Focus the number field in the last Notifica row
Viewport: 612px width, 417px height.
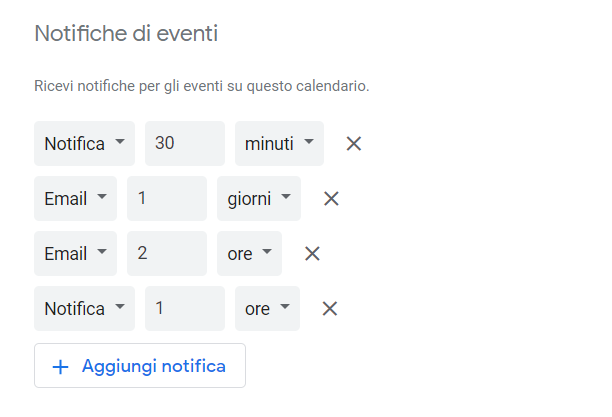click(x=184, y=309)
